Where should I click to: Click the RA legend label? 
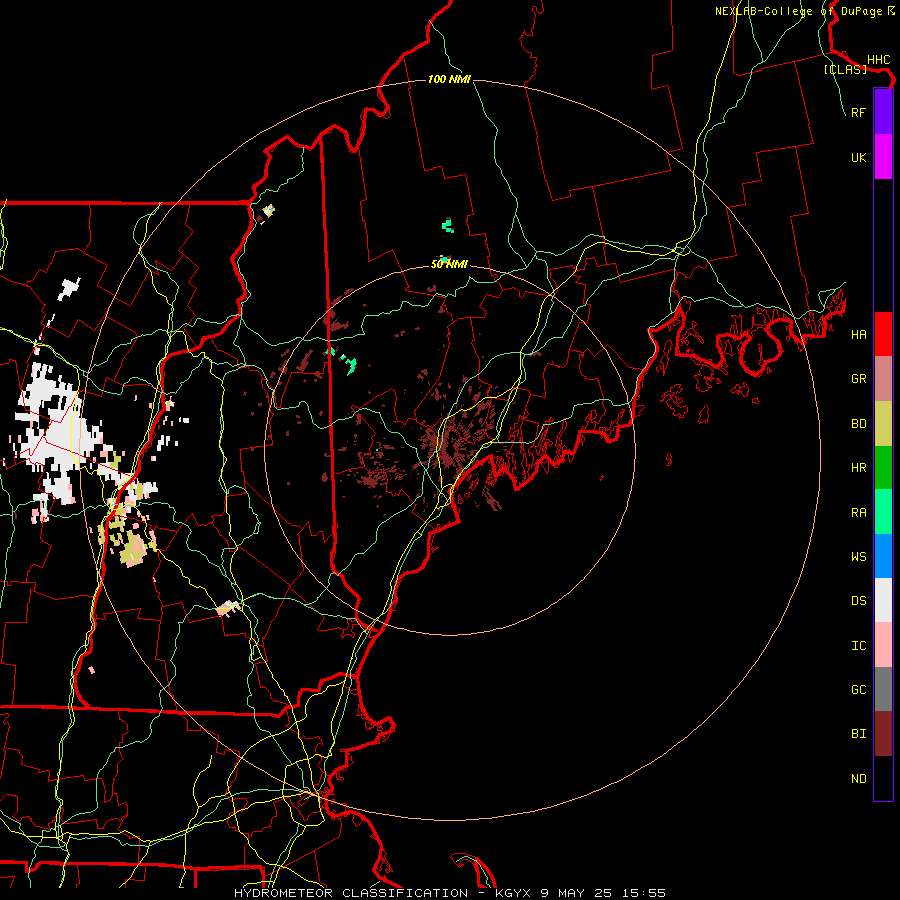coord(858,513)
